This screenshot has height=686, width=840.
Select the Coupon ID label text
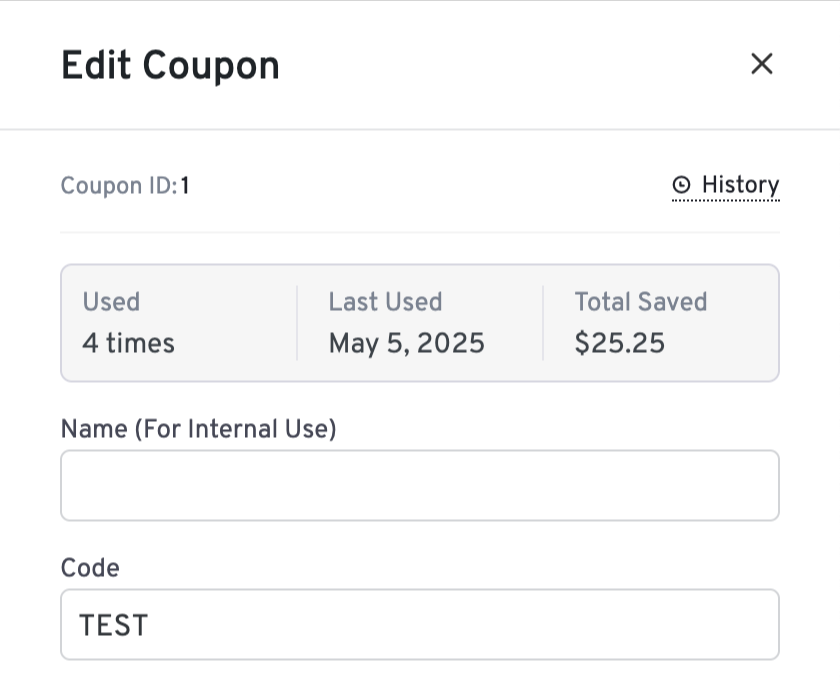119,186
